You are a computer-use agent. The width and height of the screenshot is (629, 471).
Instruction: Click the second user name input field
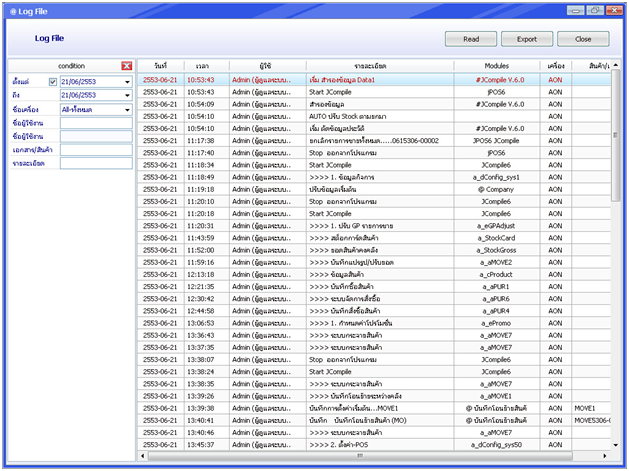(x=96, y=136)
